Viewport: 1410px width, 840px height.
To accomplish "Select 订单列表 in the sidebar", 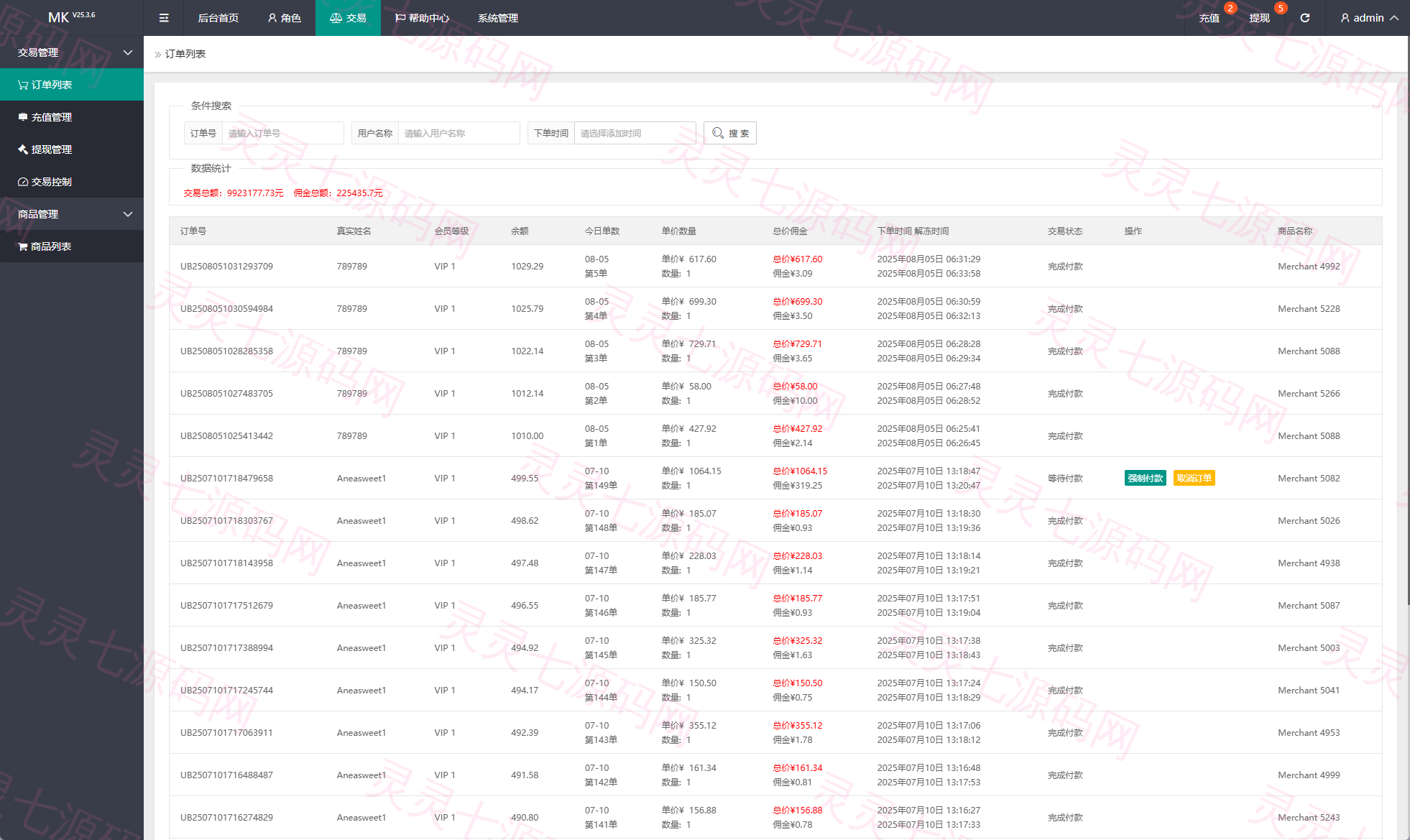I will [72, 85].
